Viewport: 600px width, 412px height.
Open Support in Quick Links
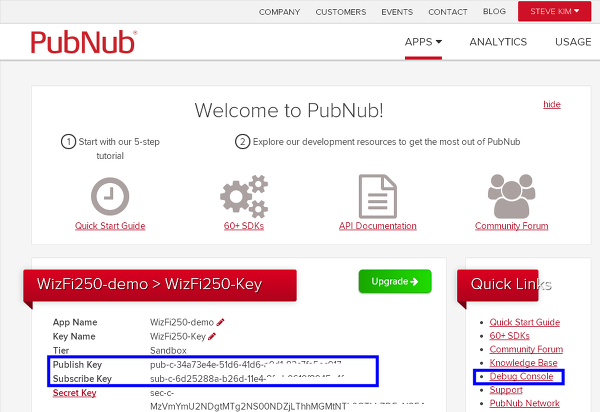point(506,390)
